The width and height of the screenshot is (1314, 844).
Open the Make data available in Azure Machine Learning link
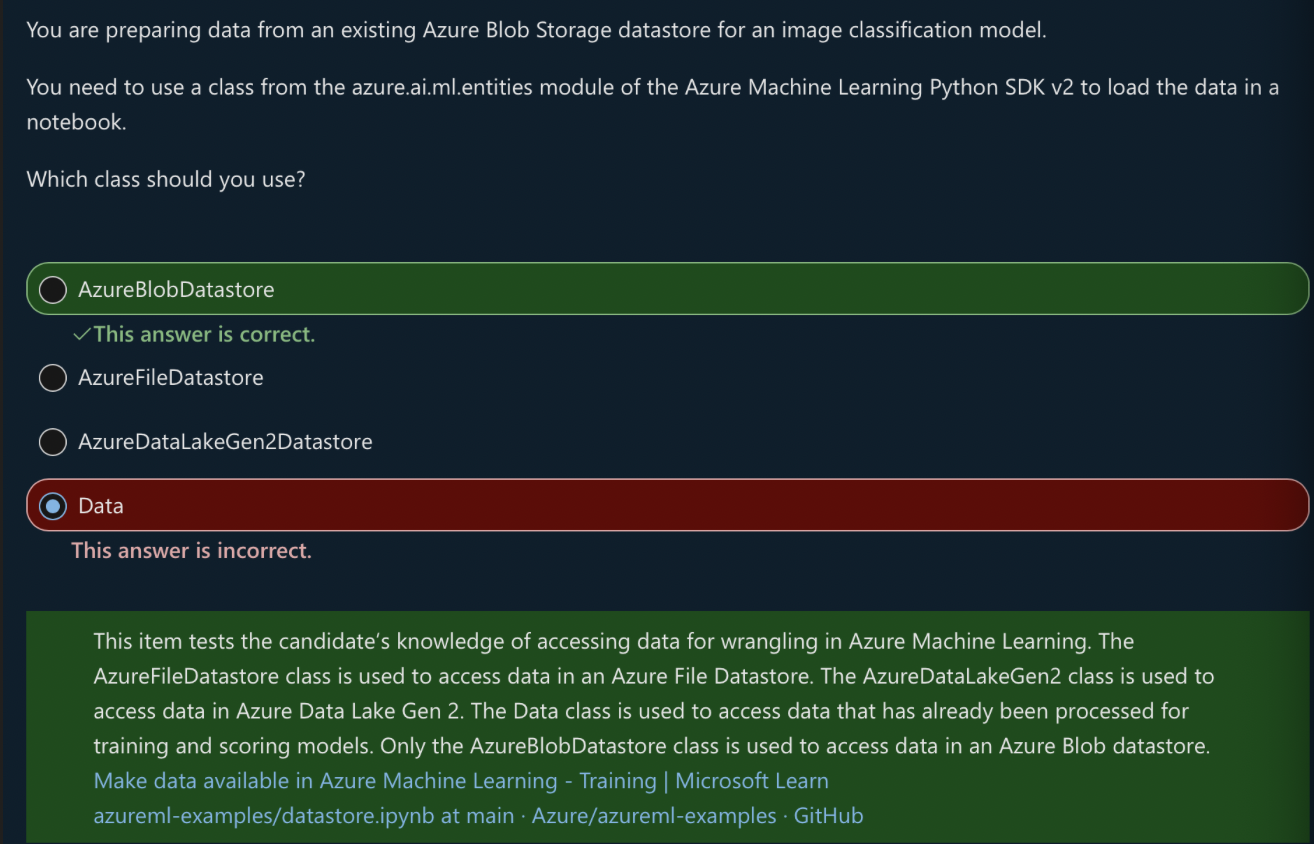click(460, 781)
